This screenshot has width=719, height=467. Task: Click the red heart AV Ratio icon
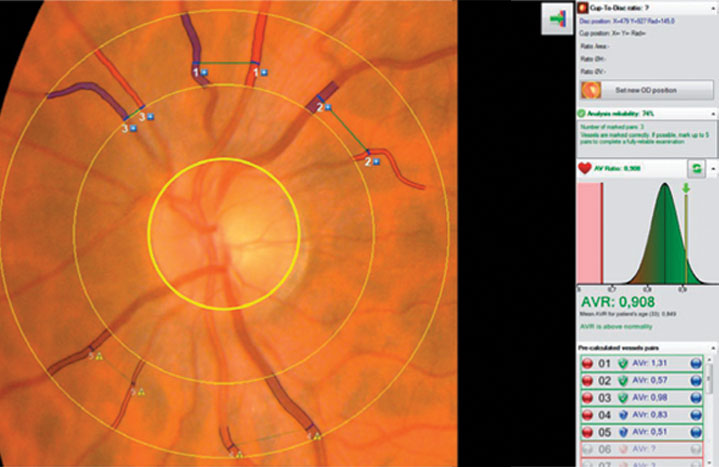pos(583,170)
